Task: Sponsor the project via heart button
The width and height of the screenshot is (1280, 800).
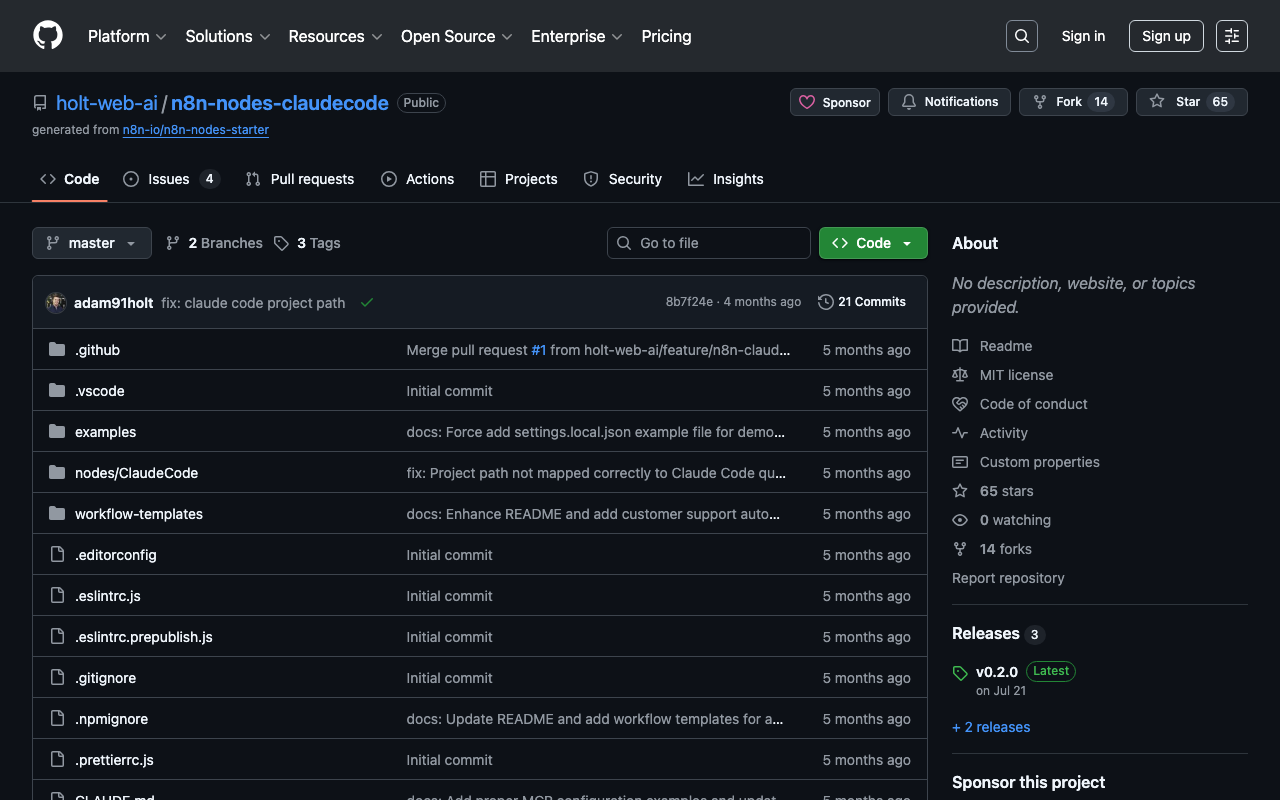Action: [835, 102]
